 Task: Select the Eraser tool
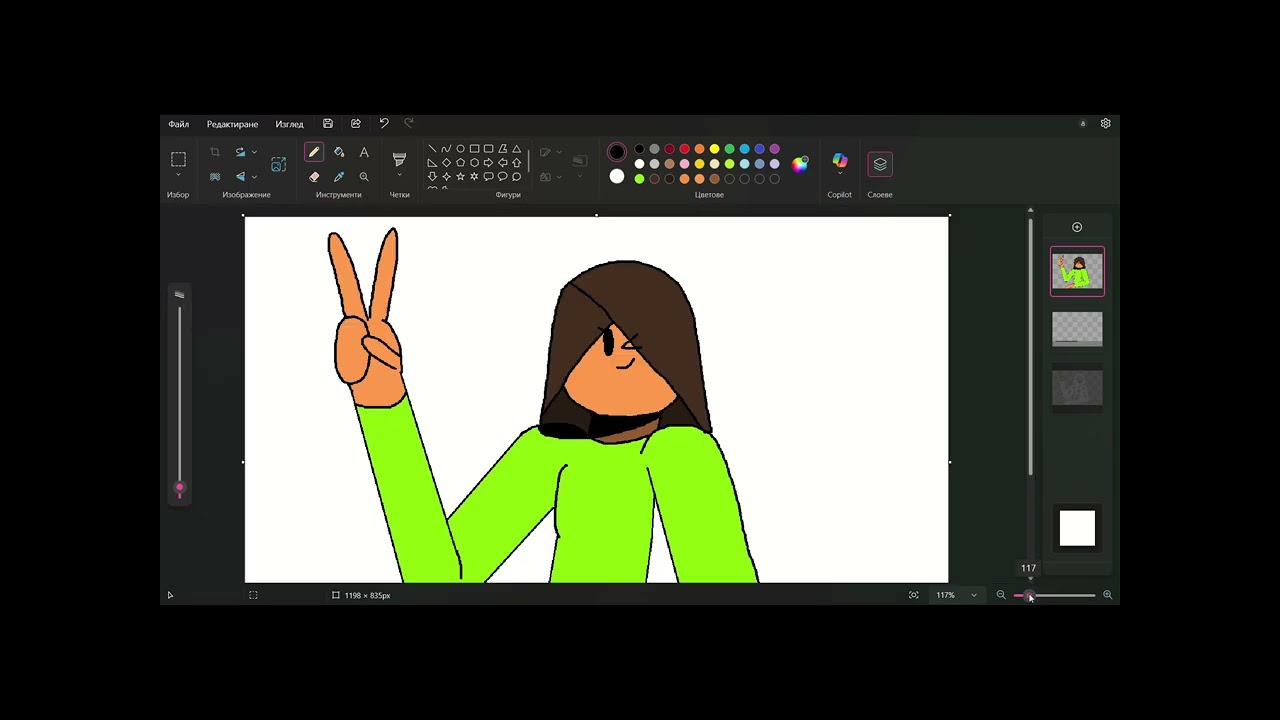click(314, 176)
